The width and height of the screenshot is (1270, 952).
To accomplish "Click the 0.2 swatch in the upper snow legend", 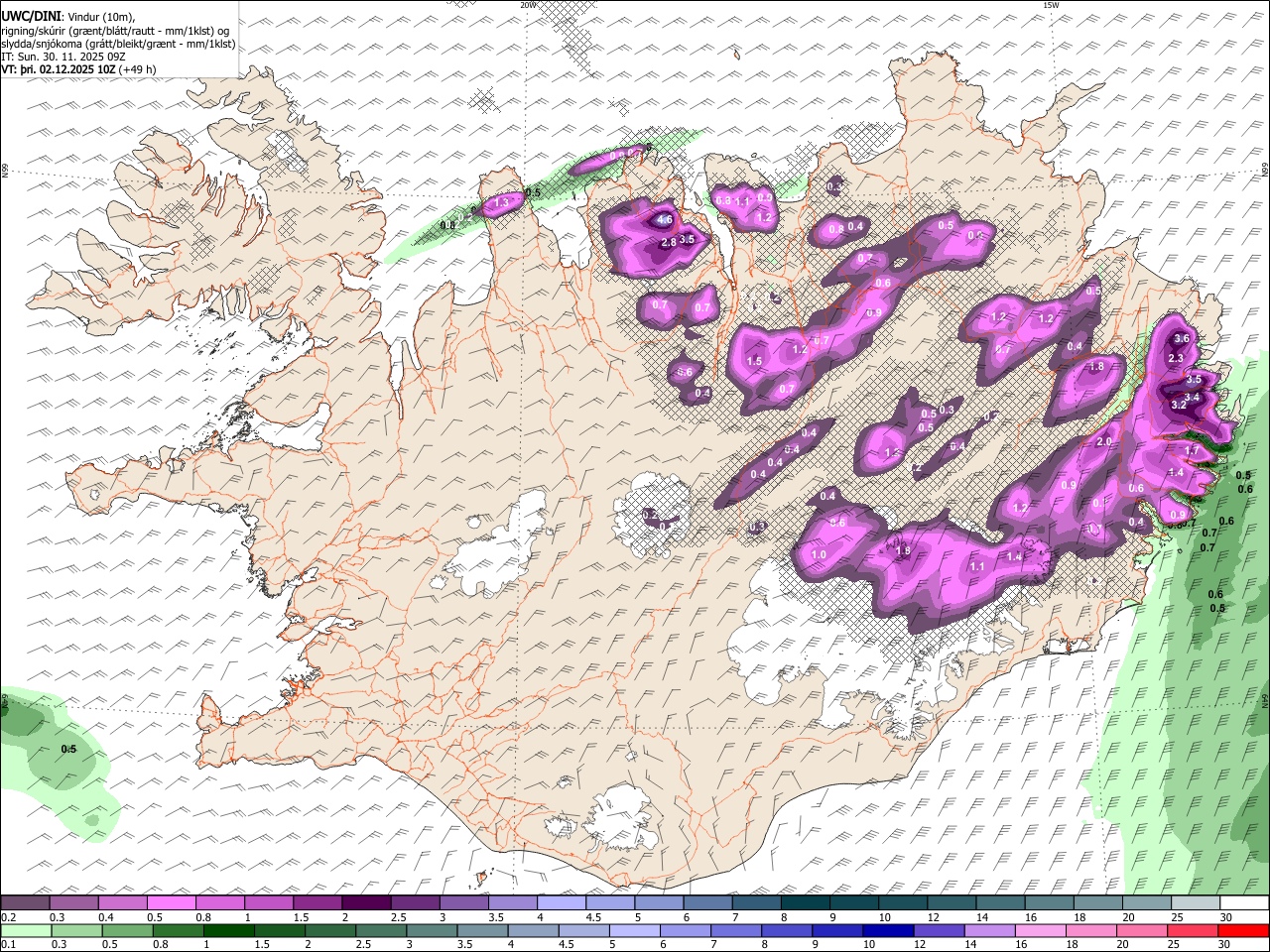I will [x=25, y=903].
